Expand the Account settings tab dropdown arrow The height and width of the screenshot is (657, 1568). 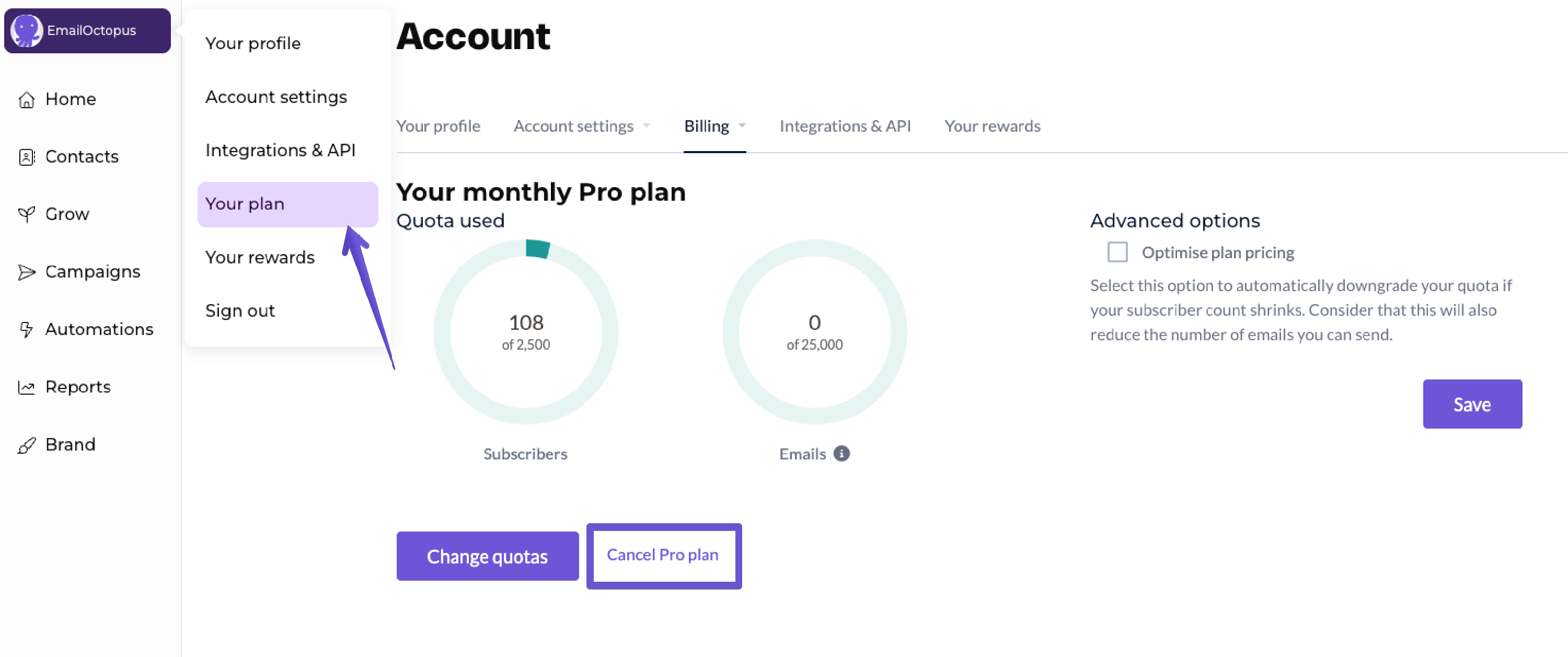pyautogui.click(x=647, y=126)
